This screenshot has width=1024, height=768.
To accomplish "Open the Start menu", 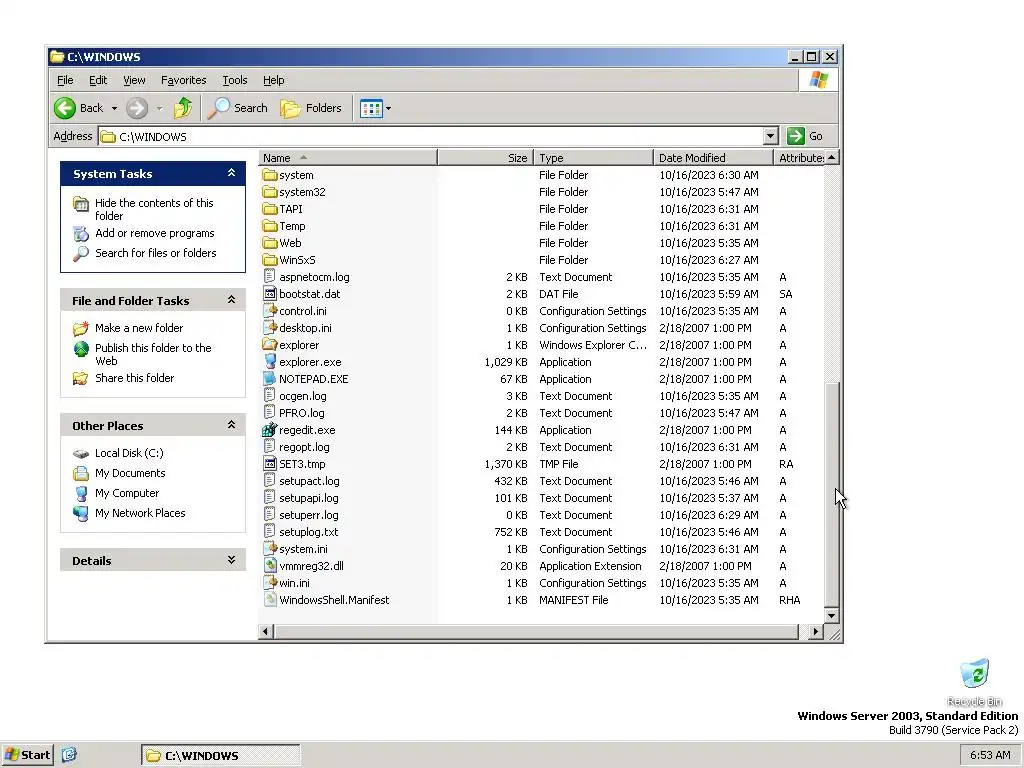I will (27, 755).
